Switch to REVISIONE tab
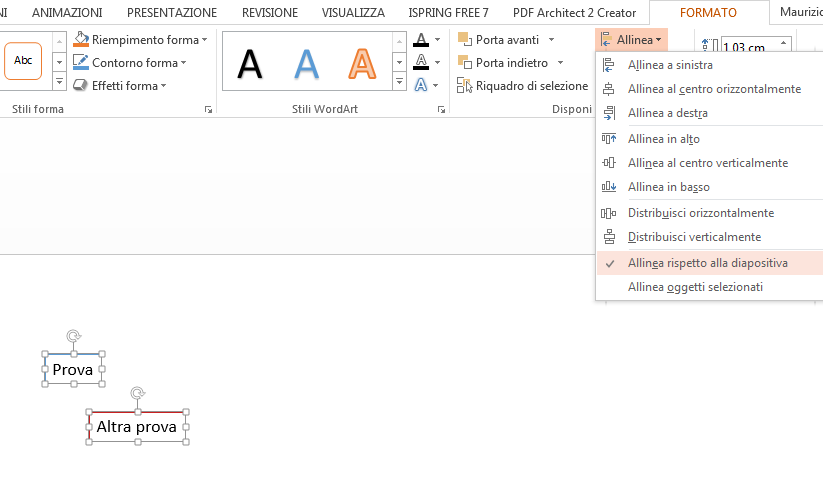 tap(270, 13)
